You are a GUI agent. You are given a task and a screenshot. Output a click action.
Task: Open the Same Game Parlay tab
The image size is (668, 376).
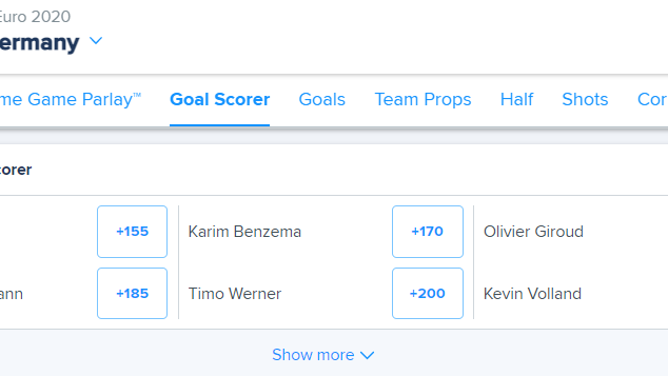click(70, 100)
